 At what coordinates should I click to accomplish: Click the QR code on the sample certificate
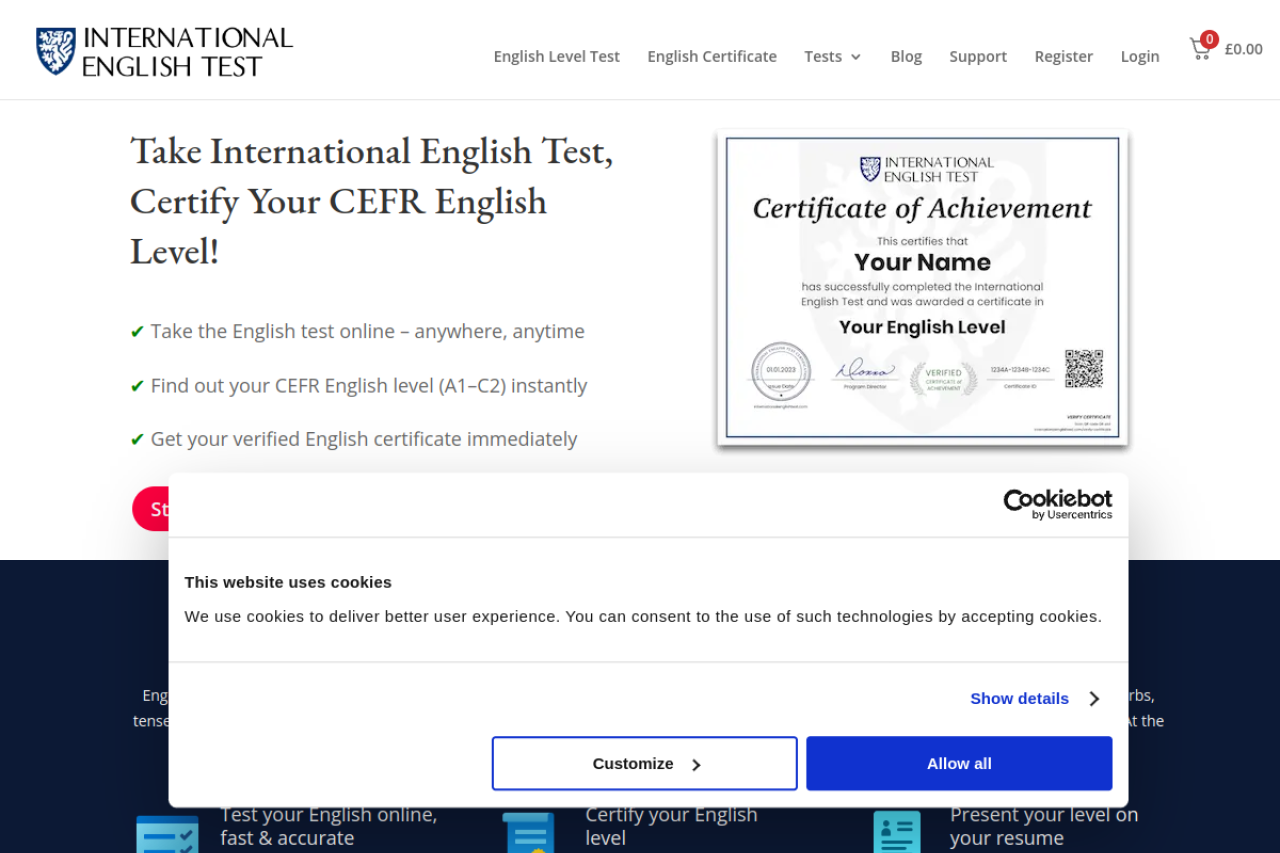pyautogui.click(x=1083, y=369)
